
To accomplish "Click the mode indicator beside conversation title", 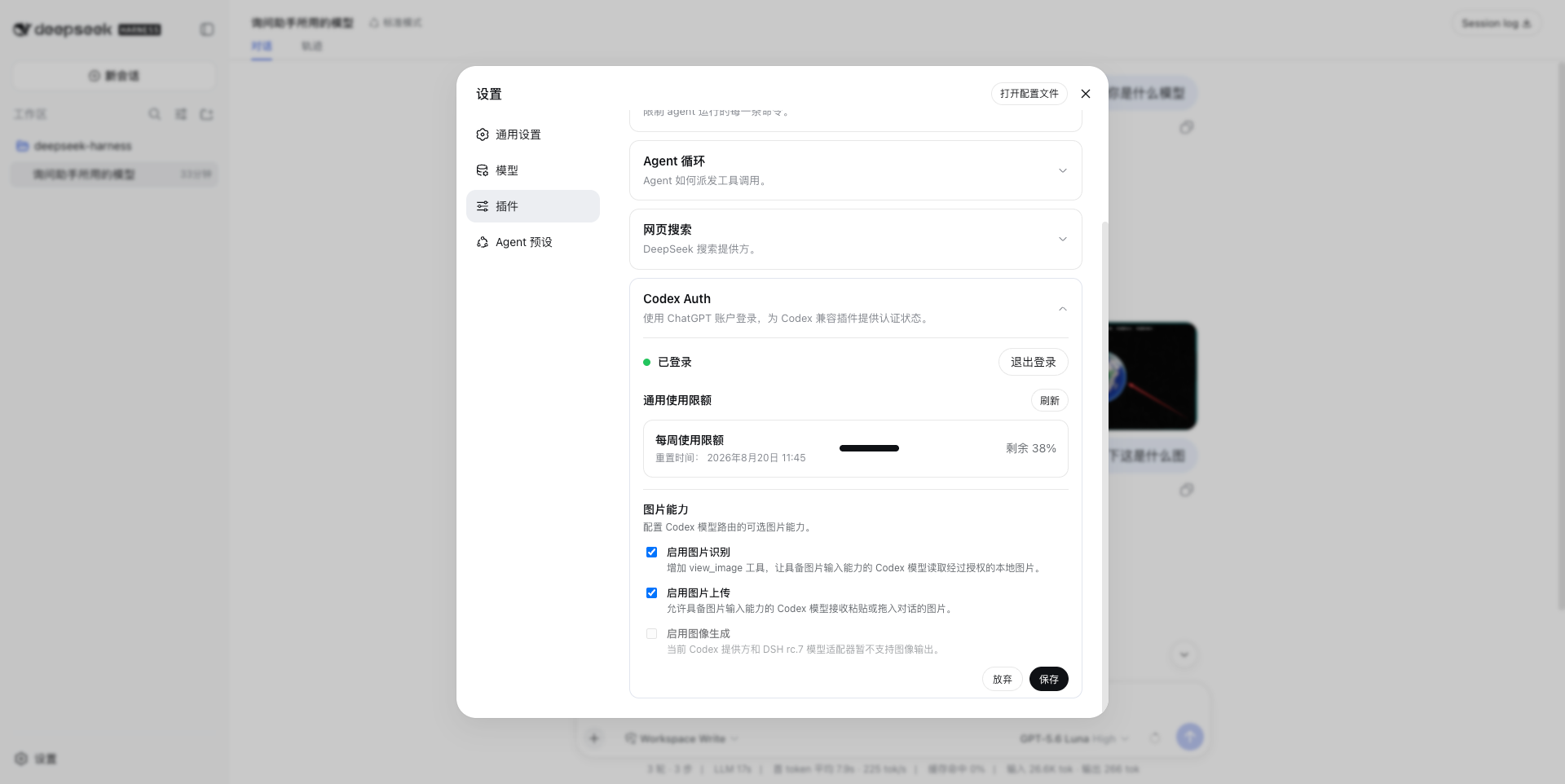I will tap(395, 23).
